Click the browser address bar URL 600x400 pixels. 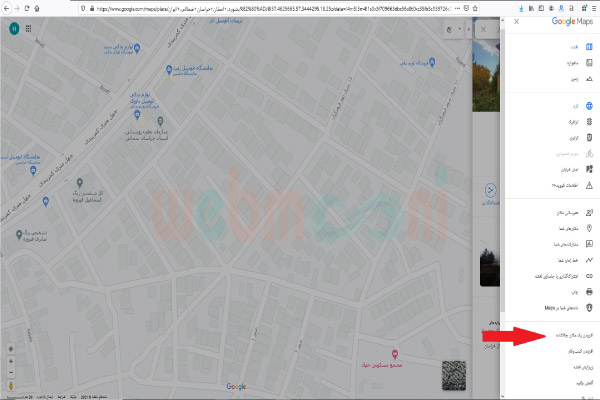[x=250, y=7]
